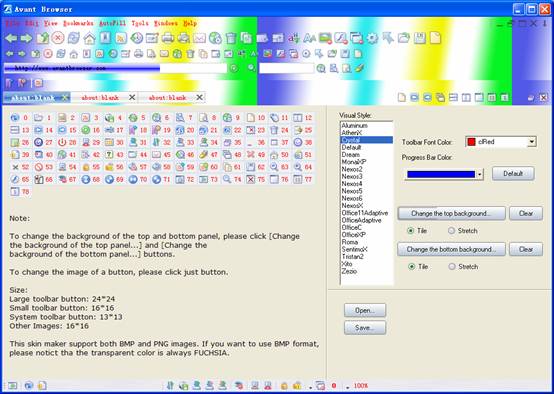
Task: Select image button number 66 icon
Action: pos(43,180)
